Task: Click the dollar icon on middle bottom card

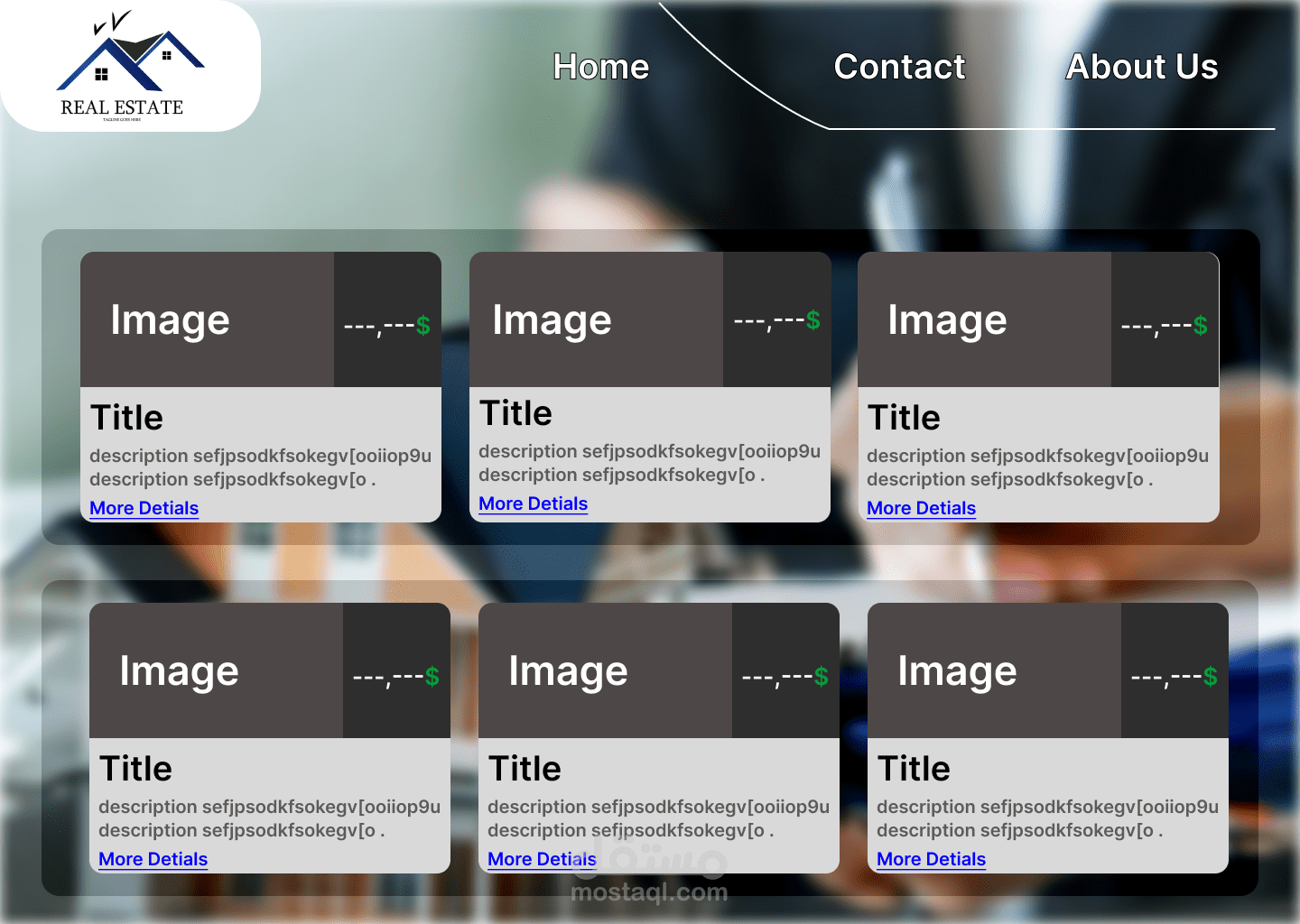Action: click(x=821, y=678)
